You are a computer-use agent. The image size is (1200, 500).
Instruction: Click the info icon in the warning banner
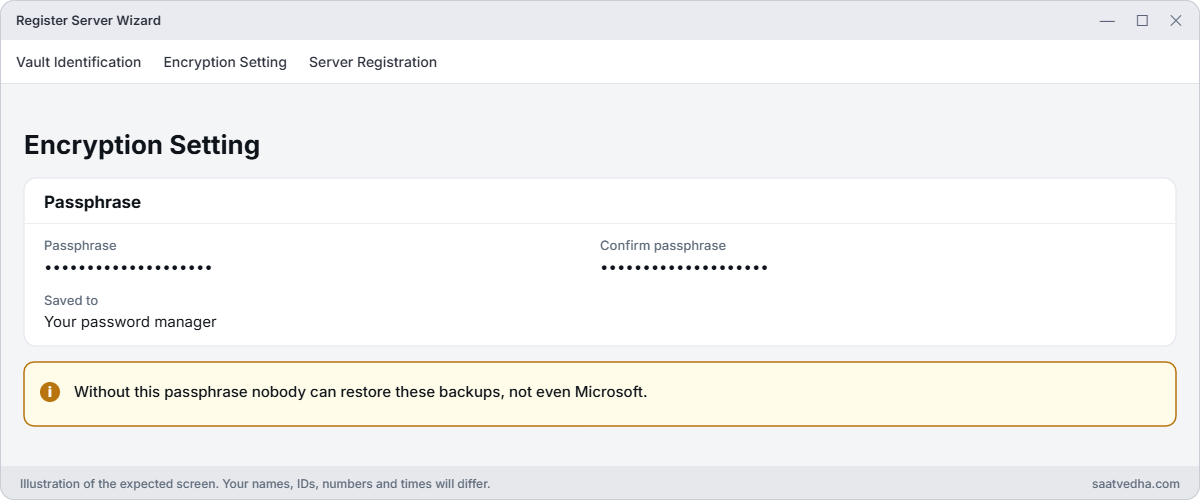(x=50, y=392)
